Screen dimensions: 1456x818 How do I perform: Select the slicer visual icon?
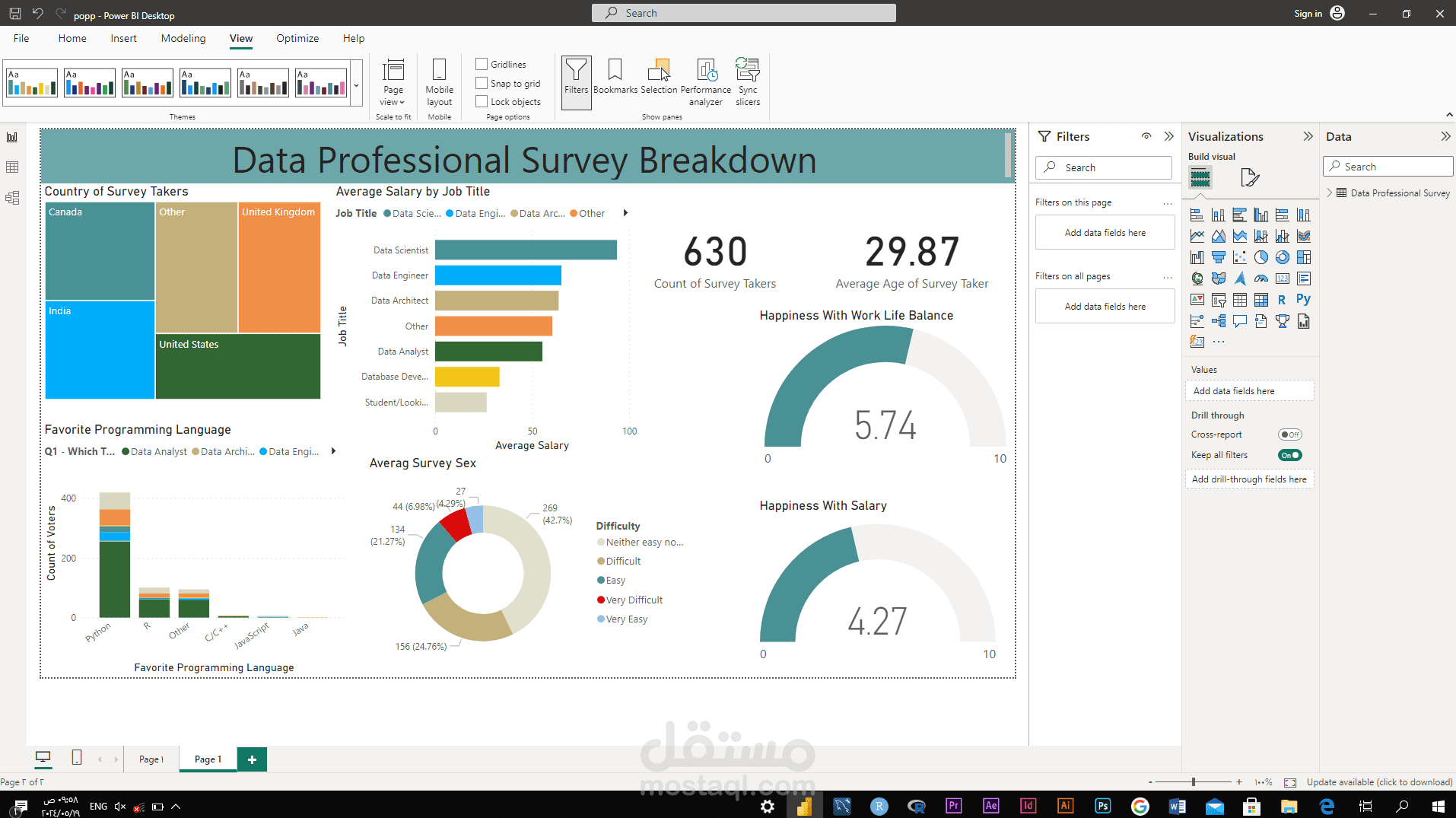tap(1218, 301)
